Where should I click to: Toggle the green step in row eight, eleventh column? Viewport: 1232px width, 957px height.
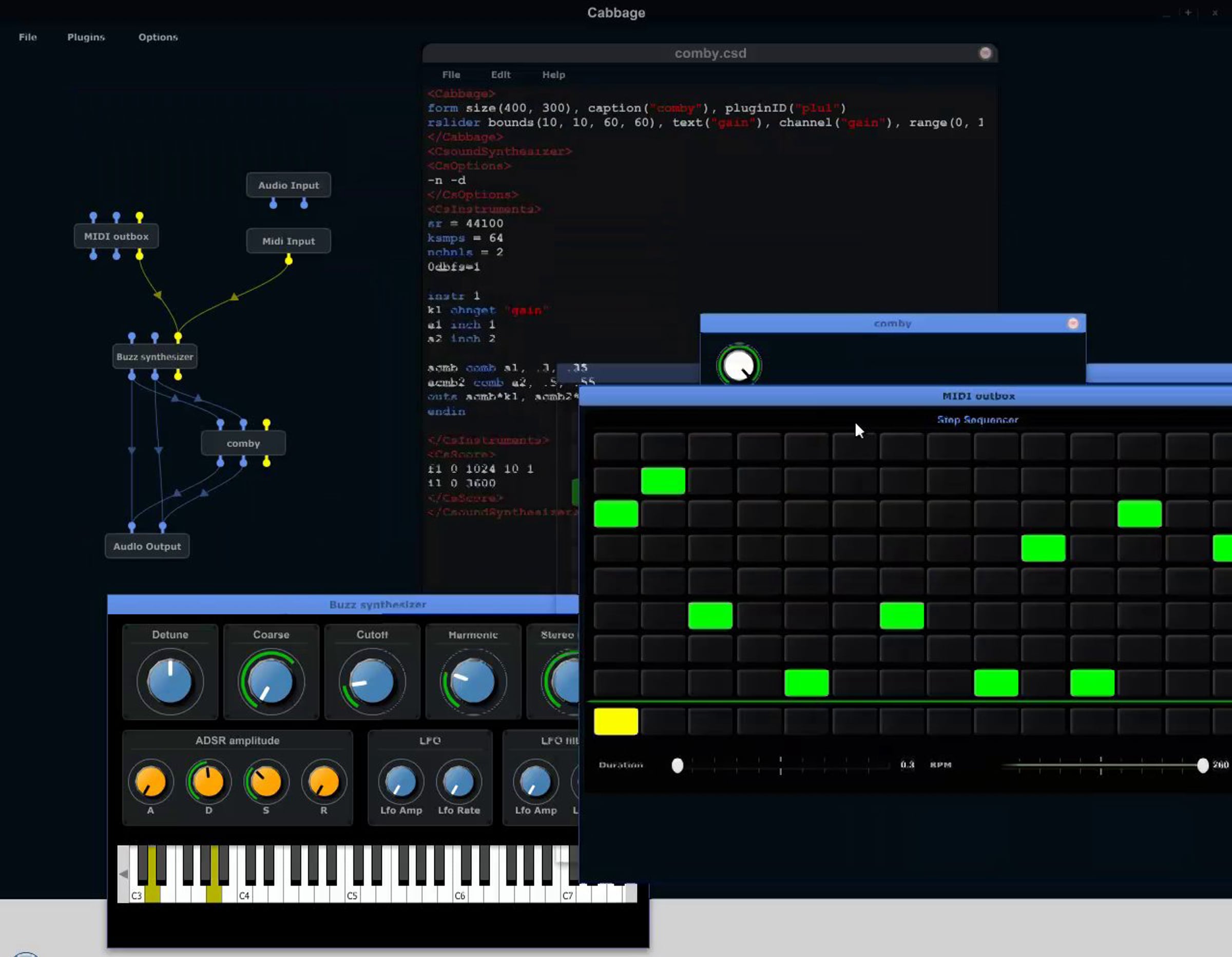pos(1092,683)
